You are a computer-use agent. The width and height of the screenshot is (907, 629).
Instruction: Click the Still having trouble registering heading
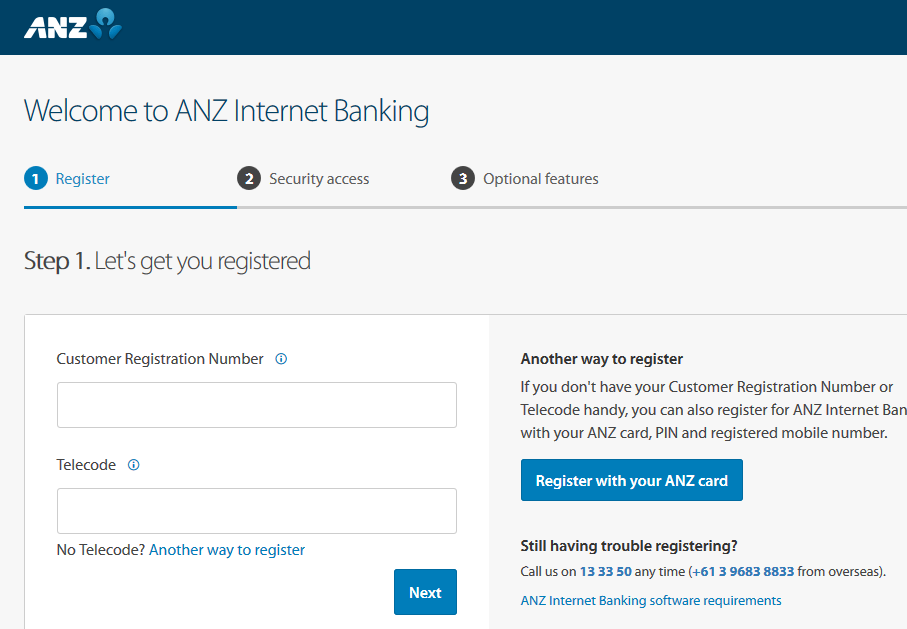coord(629,546)
